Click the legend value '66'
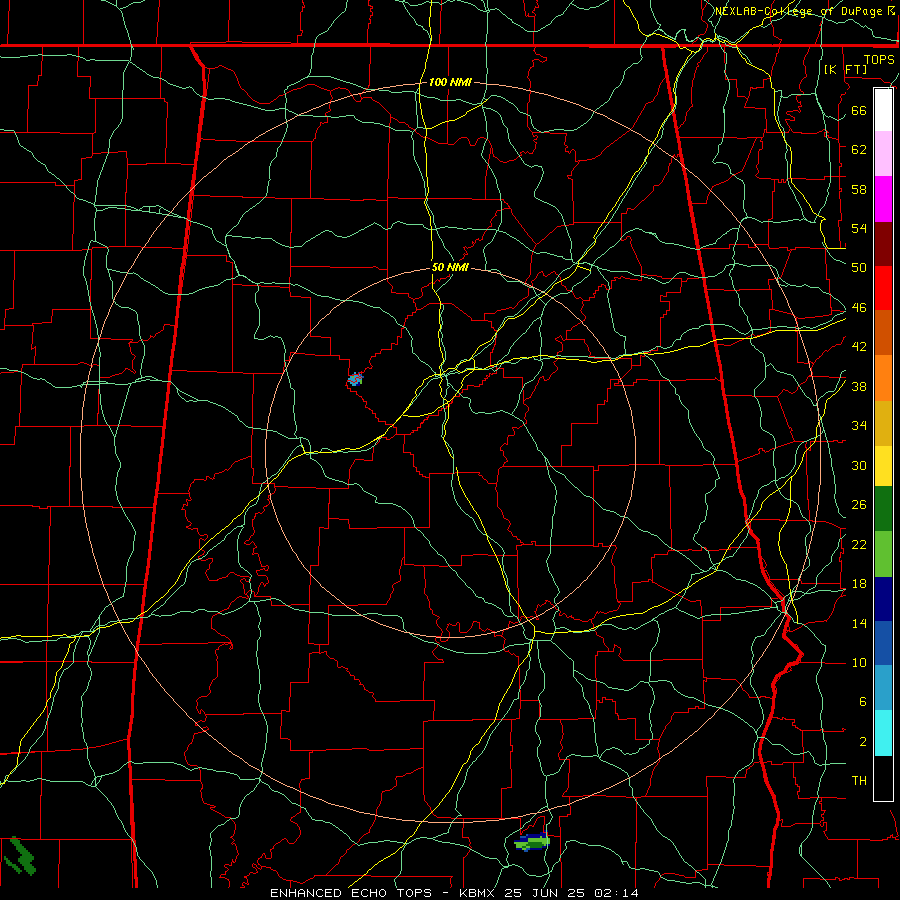This screenshot has width=900, height=900. click(859, 110)
